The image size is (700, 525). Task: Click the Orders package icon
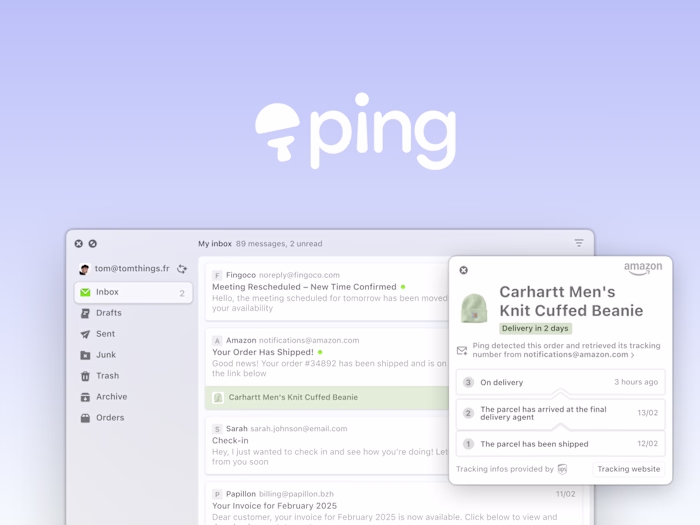85,418
